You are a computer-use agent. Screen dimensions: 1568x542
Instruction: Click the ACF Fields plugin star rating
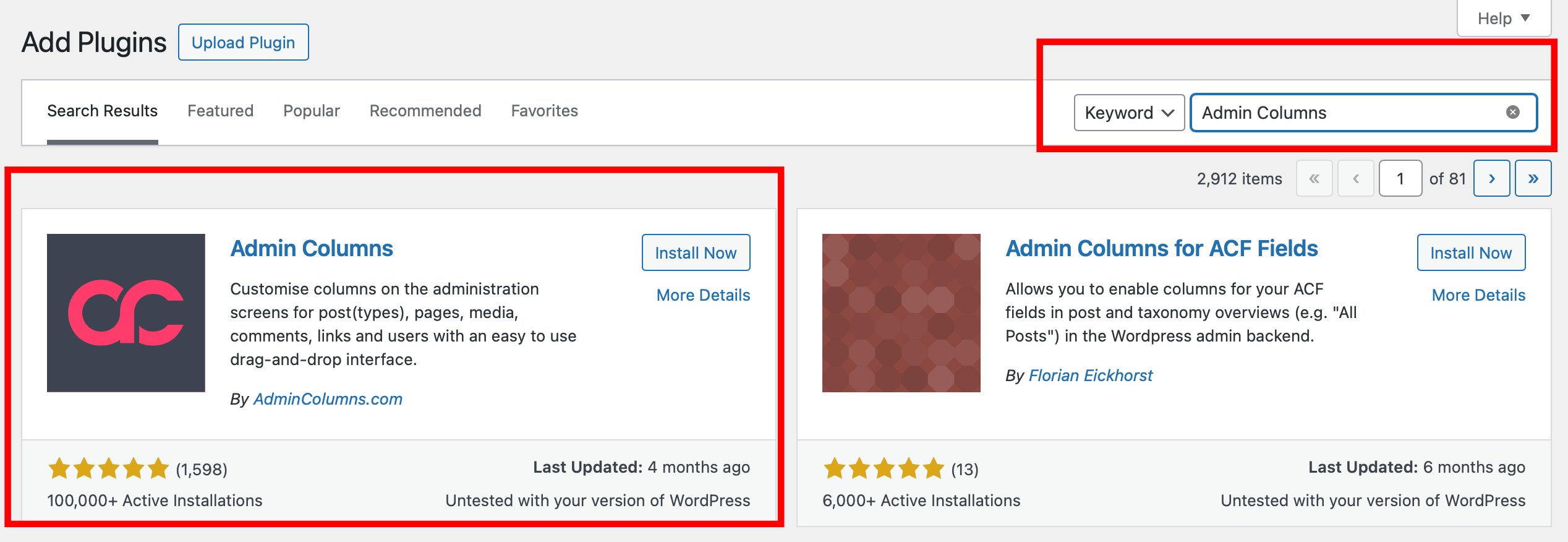884,468
